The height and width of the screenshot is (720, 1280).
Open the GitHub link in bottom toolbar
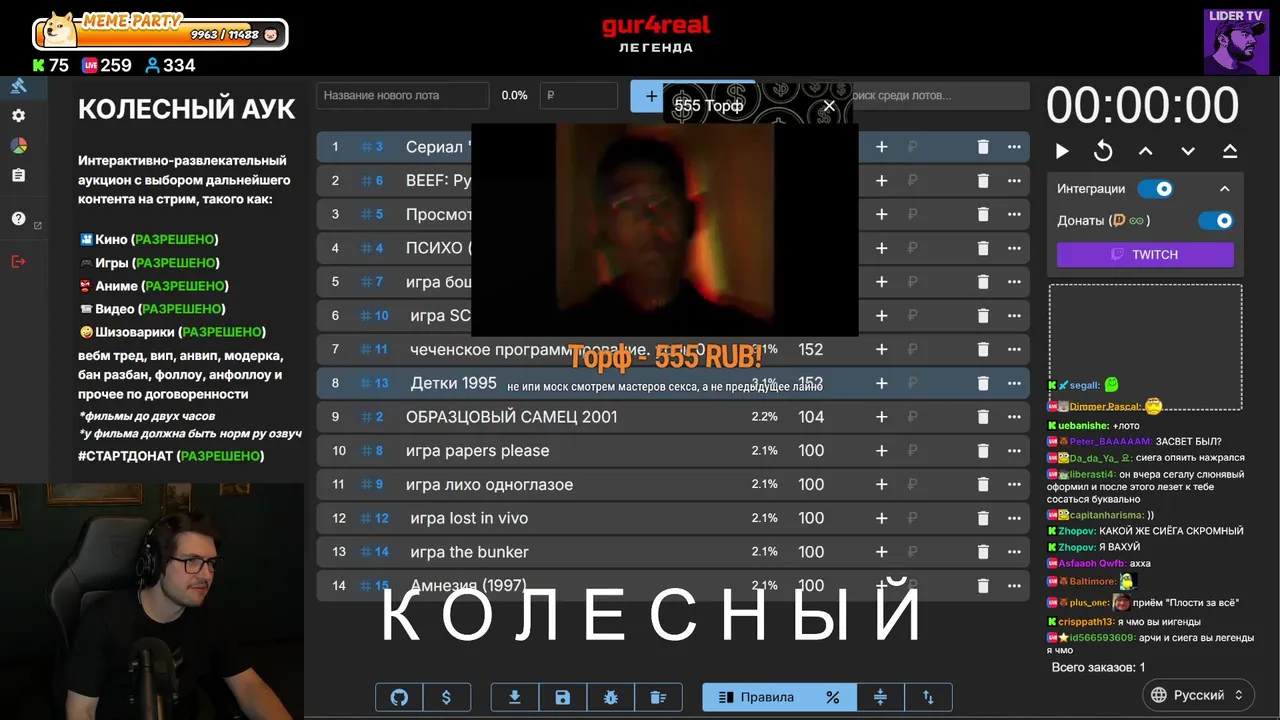(399, 697)
